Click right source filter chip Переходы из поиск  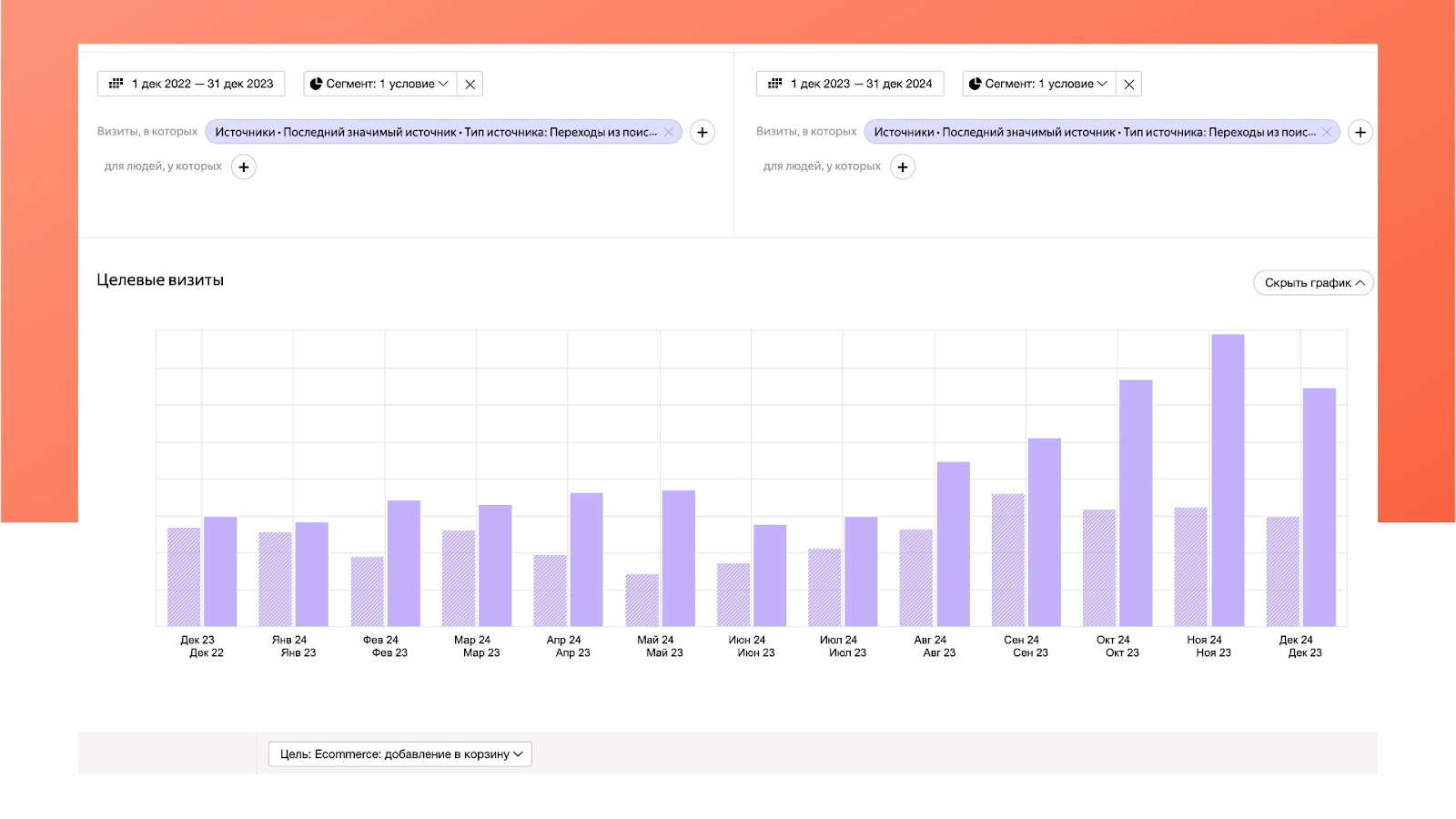pyautogui.click(x=1094, y=132)
